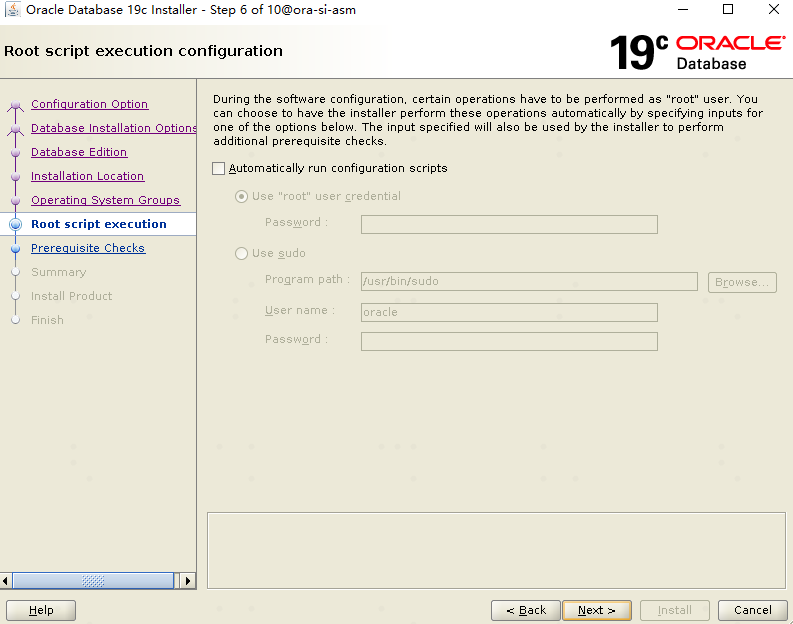
Task: Click the Help button
Action: [x=41, y=610]
